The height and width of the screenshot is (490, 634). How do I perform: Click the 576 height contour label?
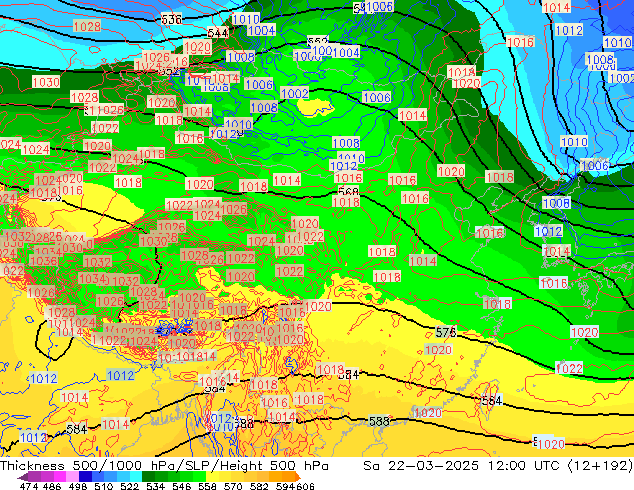point(446,332)
